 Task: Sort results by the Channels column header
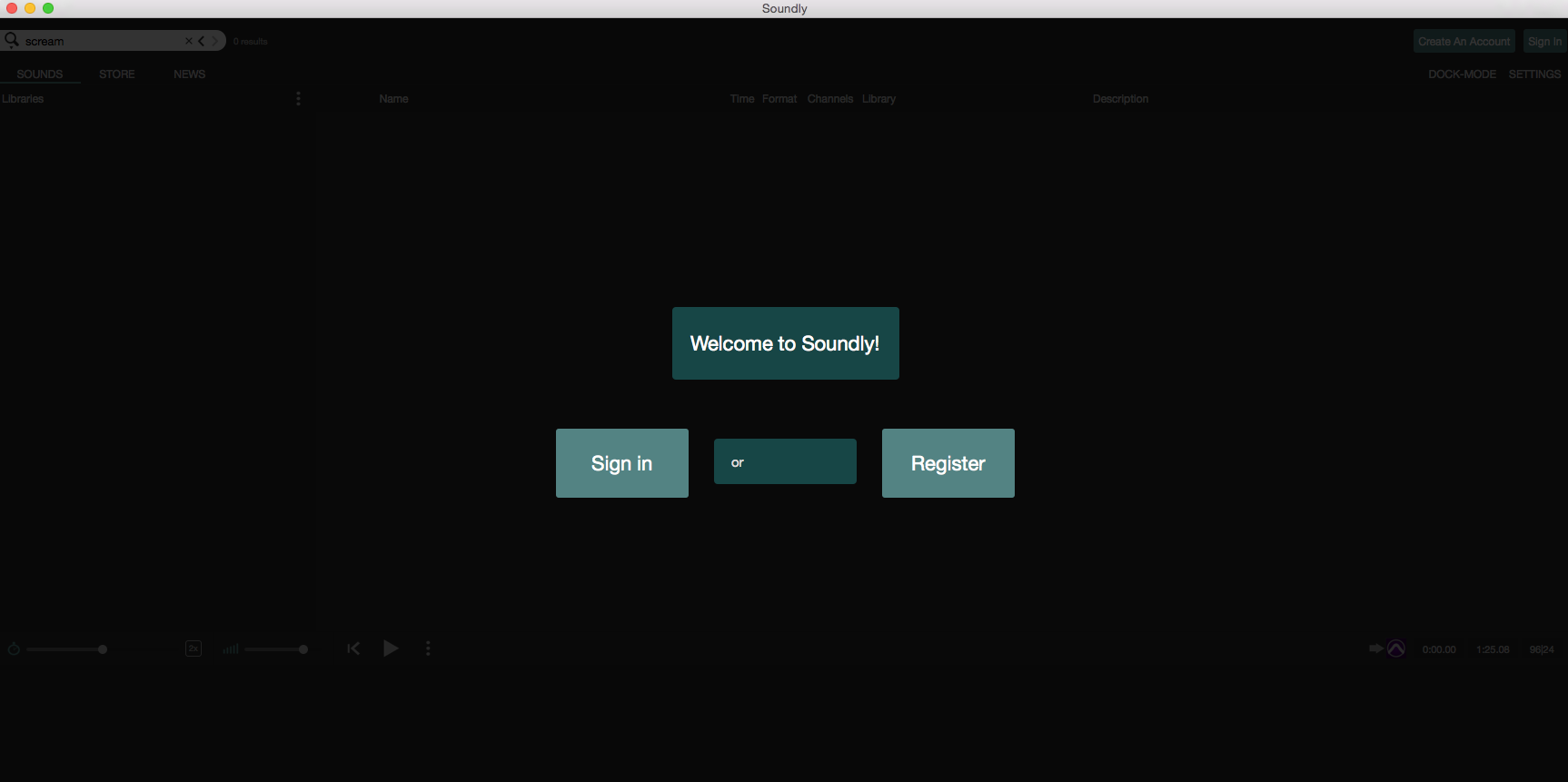(830, 99)
